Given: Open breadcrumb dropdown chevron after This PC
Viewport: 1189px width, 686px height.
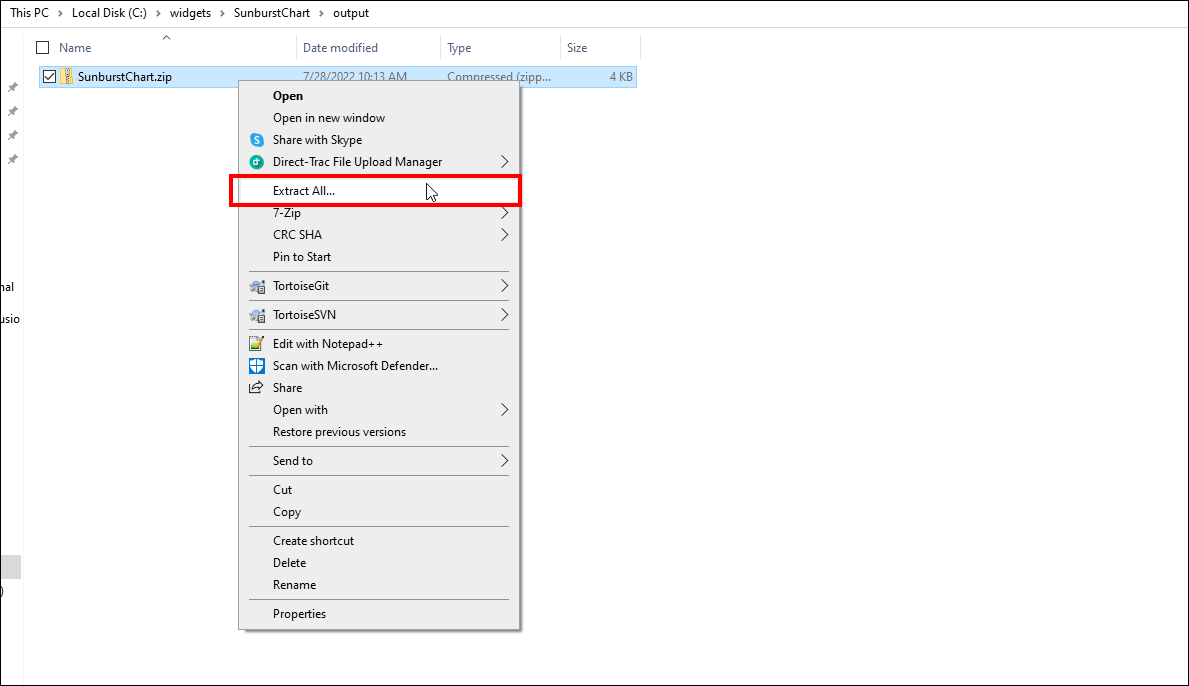Looking at the screenshot, I should 60,14.
